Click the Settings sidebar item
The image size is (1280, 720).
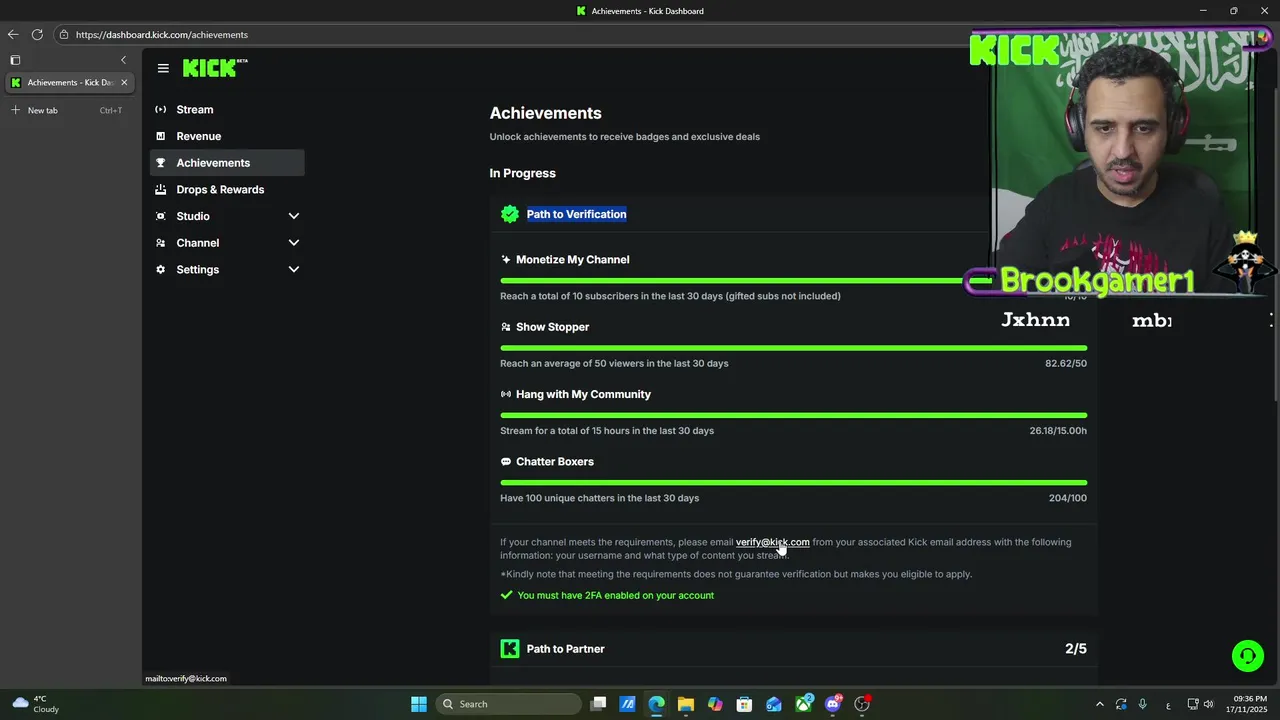point(198,270)
